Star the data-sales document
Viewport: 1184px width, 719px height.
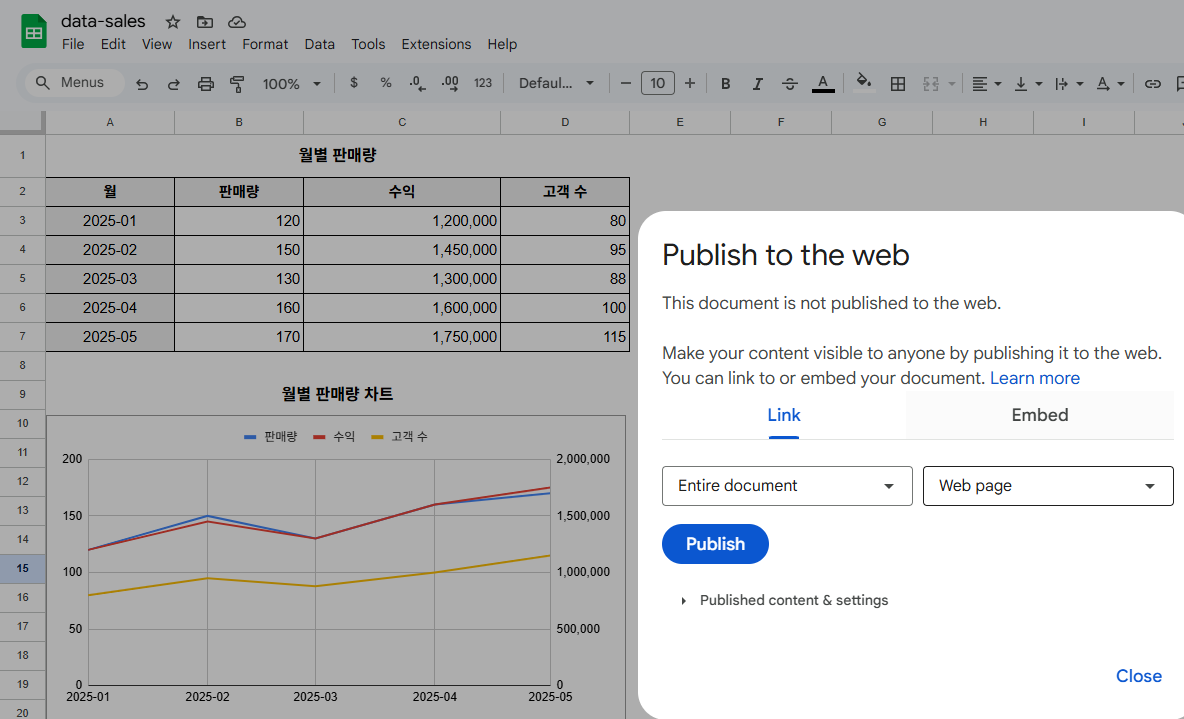click(x=173, y=22)
